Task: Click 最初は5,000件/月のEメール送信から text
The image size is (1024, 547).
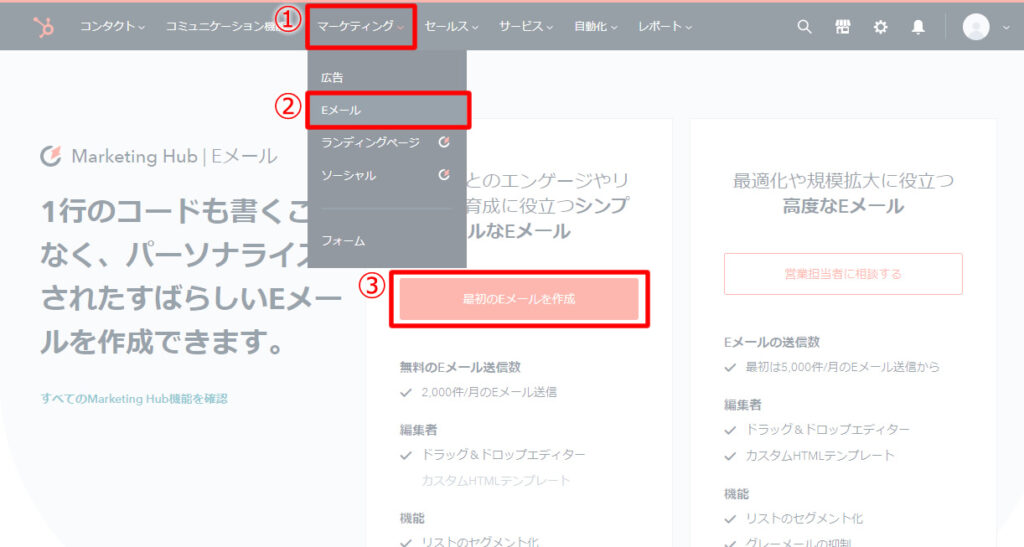Action: point(842,367)
